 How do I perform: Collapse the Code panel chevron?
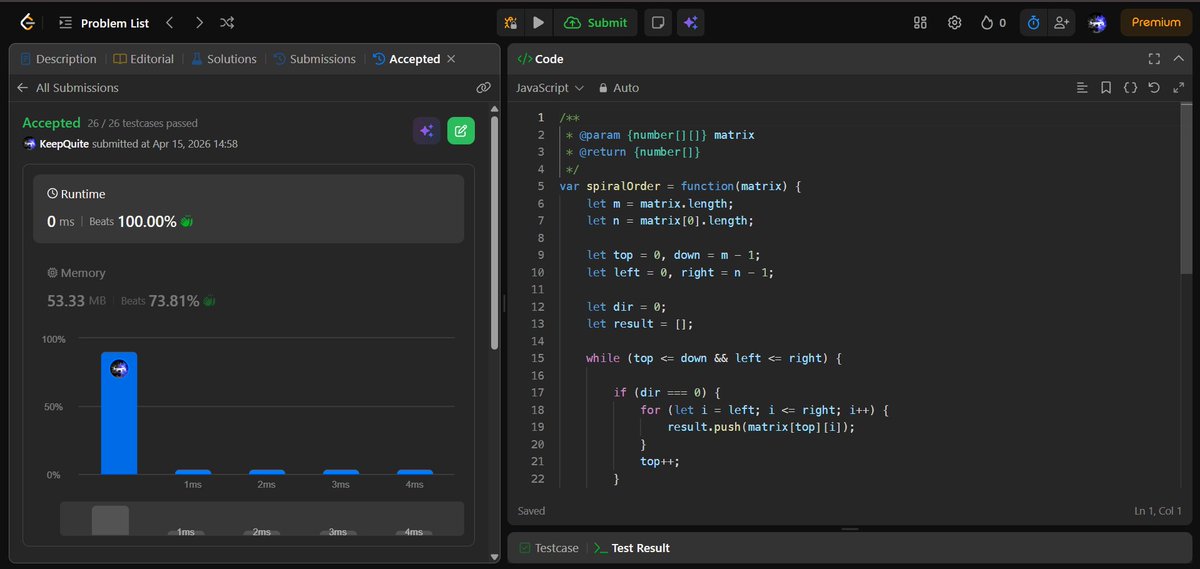(1179, 59)
